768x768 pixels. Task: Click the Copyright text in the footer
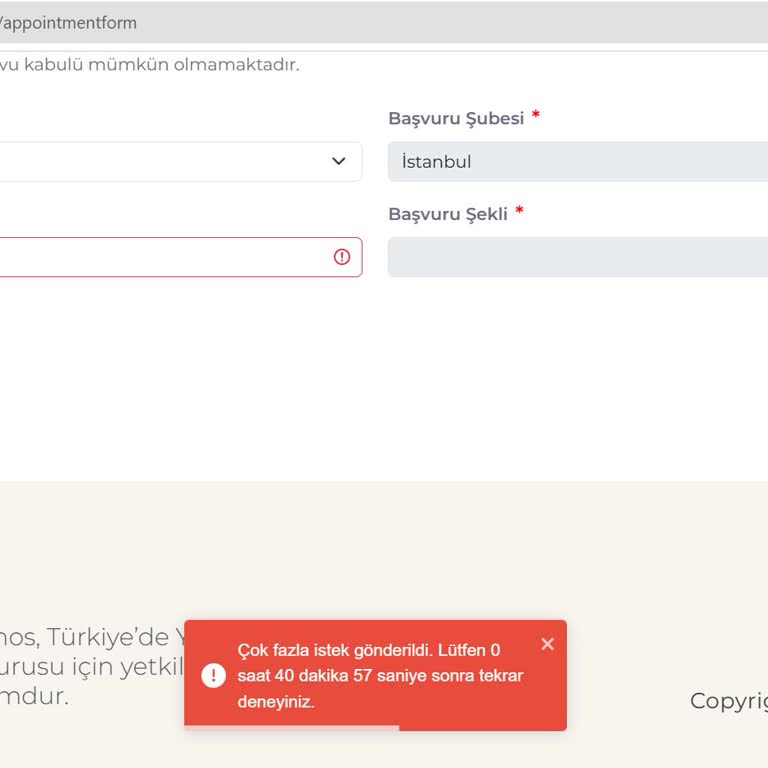(x=729, y=701)
